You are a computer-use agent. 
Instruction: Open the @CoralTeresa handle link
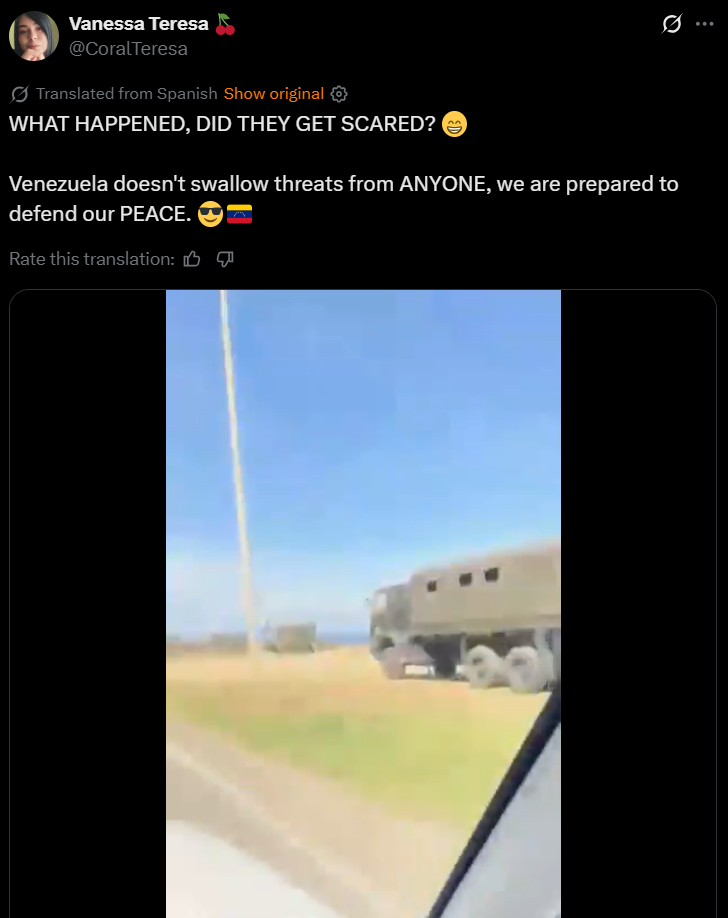128,49
